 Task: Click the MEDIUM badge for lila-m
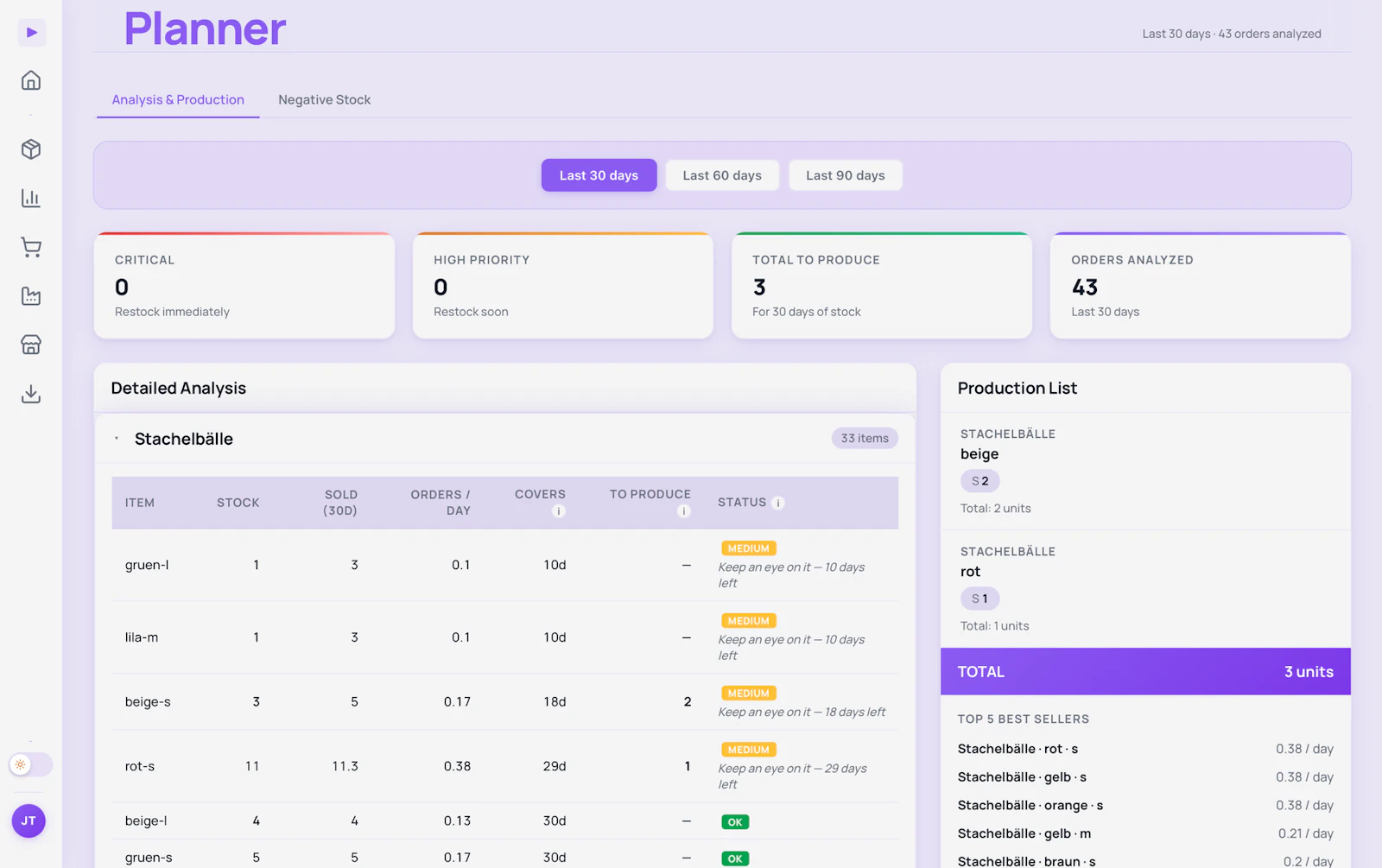[749, 621]
